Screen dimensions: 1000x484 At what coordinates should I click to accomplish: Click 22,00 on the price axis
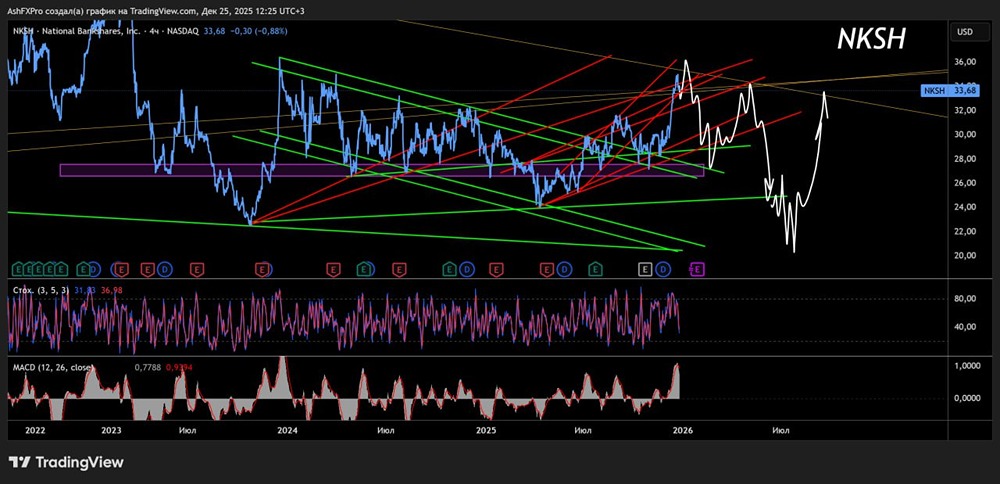click(x=966, y=231)
